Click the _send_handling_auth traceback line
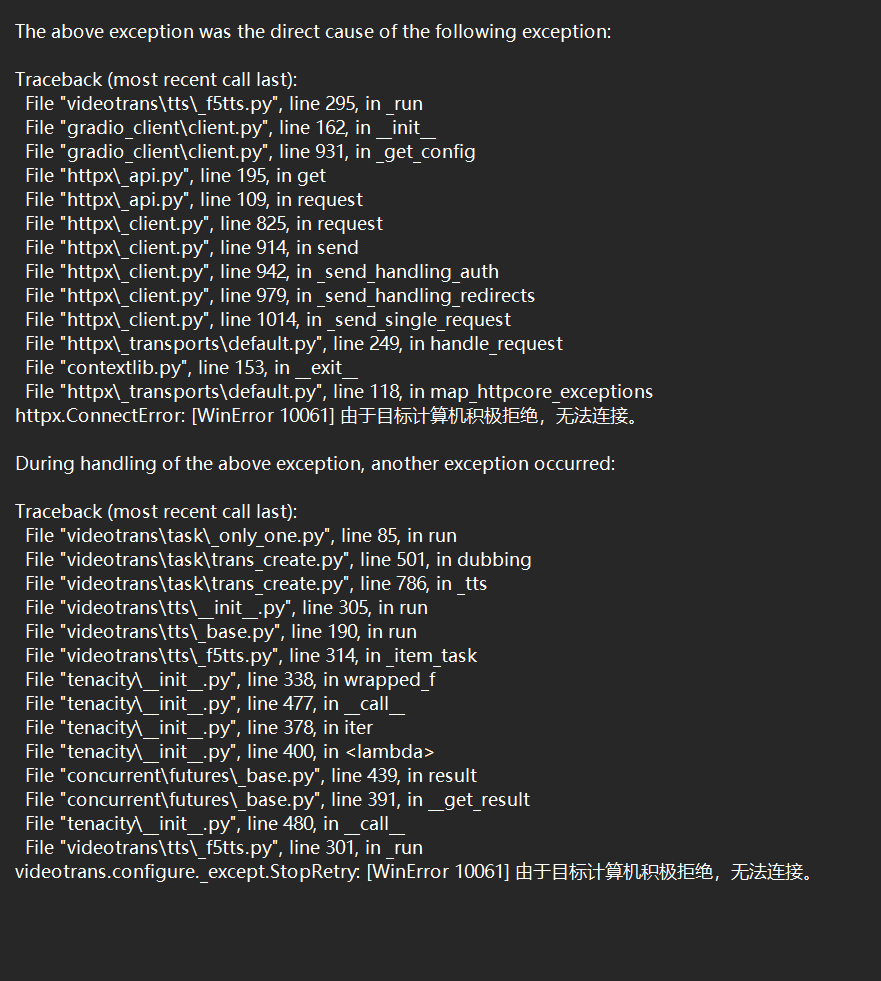 pos(262,271)
